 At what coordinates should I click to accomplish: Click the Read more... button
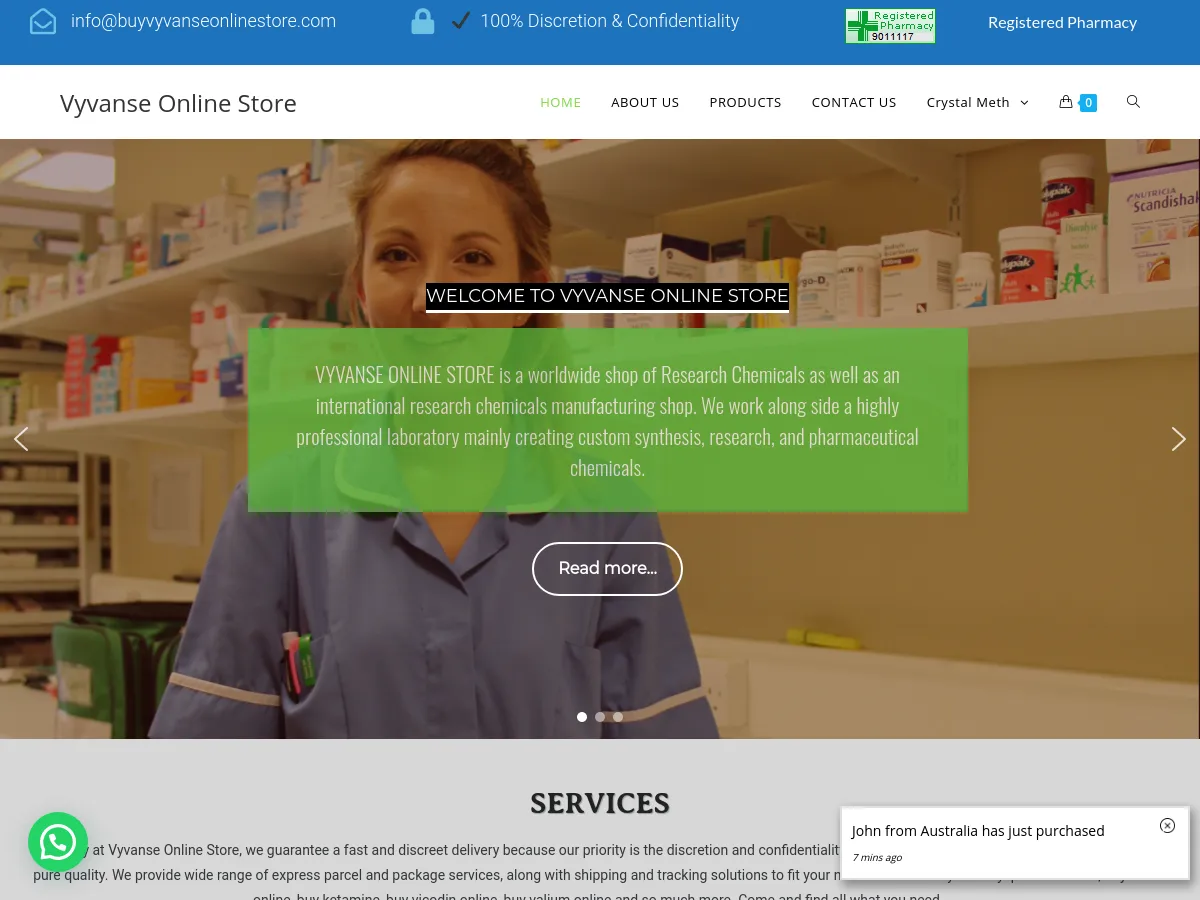(x=607, y=568)
